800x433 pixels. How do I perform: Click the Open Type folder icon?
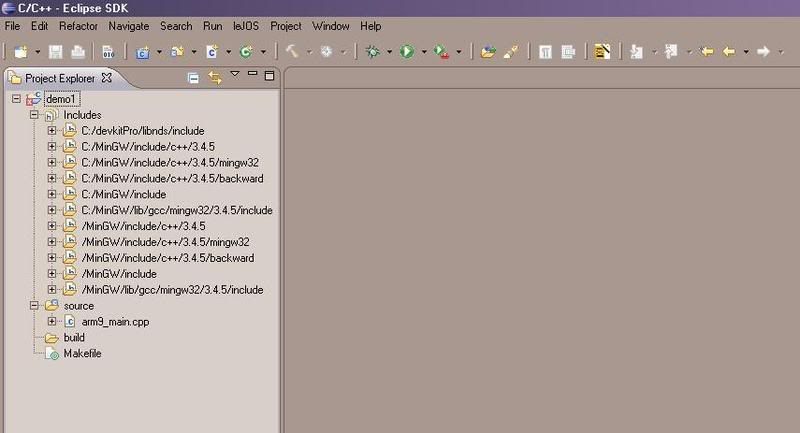click(x=488, y=52)
